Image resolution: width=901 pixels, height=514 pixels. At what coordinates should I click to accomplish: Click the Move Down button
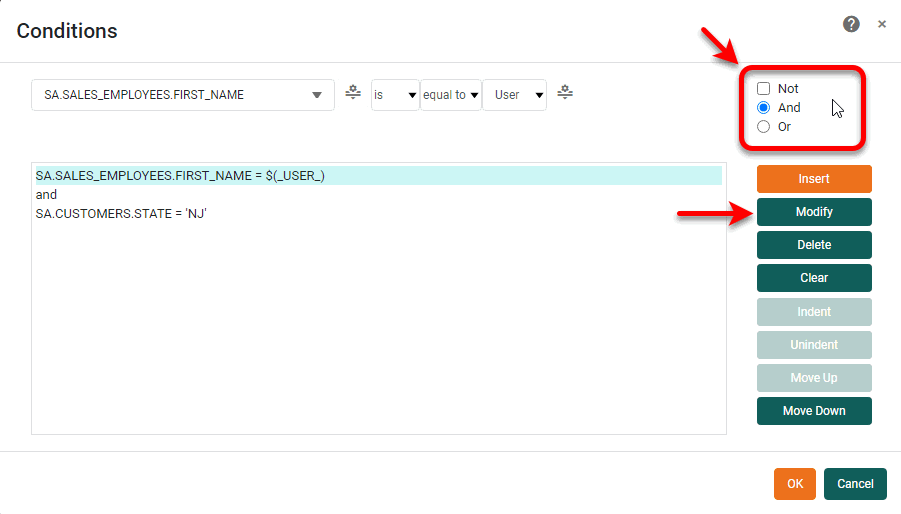pyautogui.click(x=814, y=411)
